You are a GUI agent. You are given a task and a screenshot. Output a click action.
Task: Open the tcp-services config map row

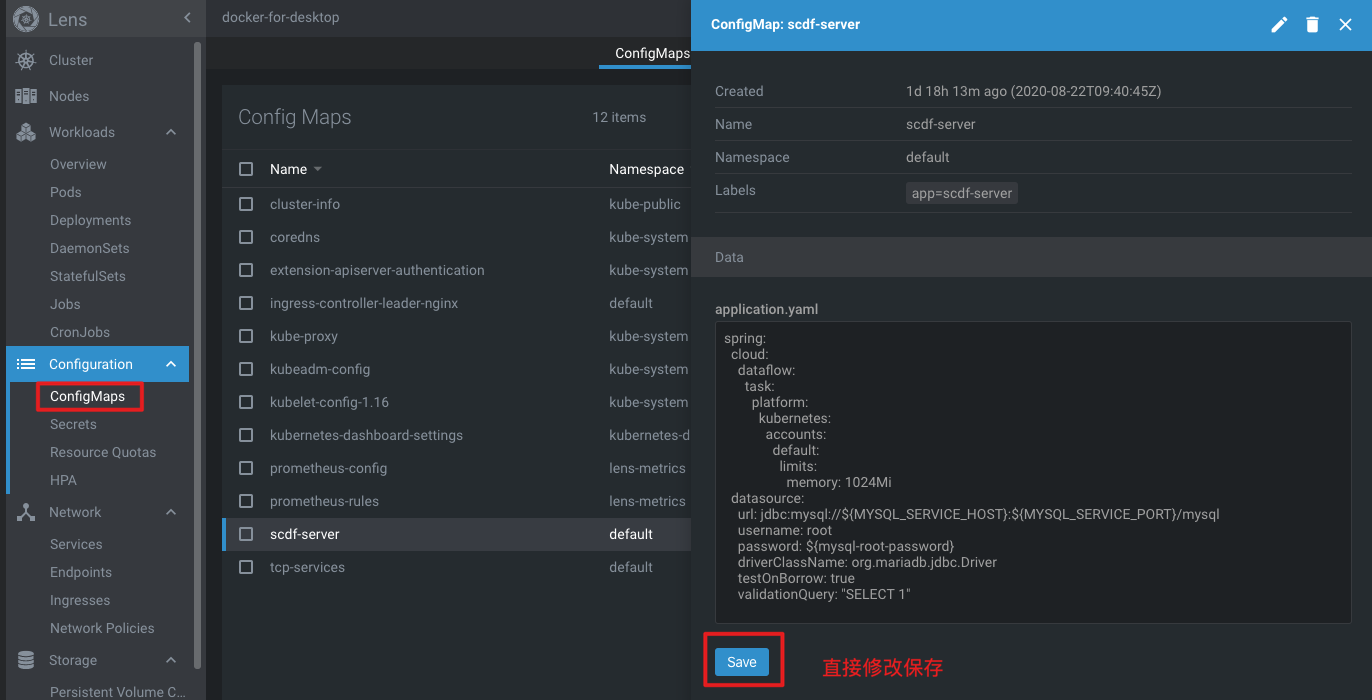pyautogui.click(x=456, y=567)
